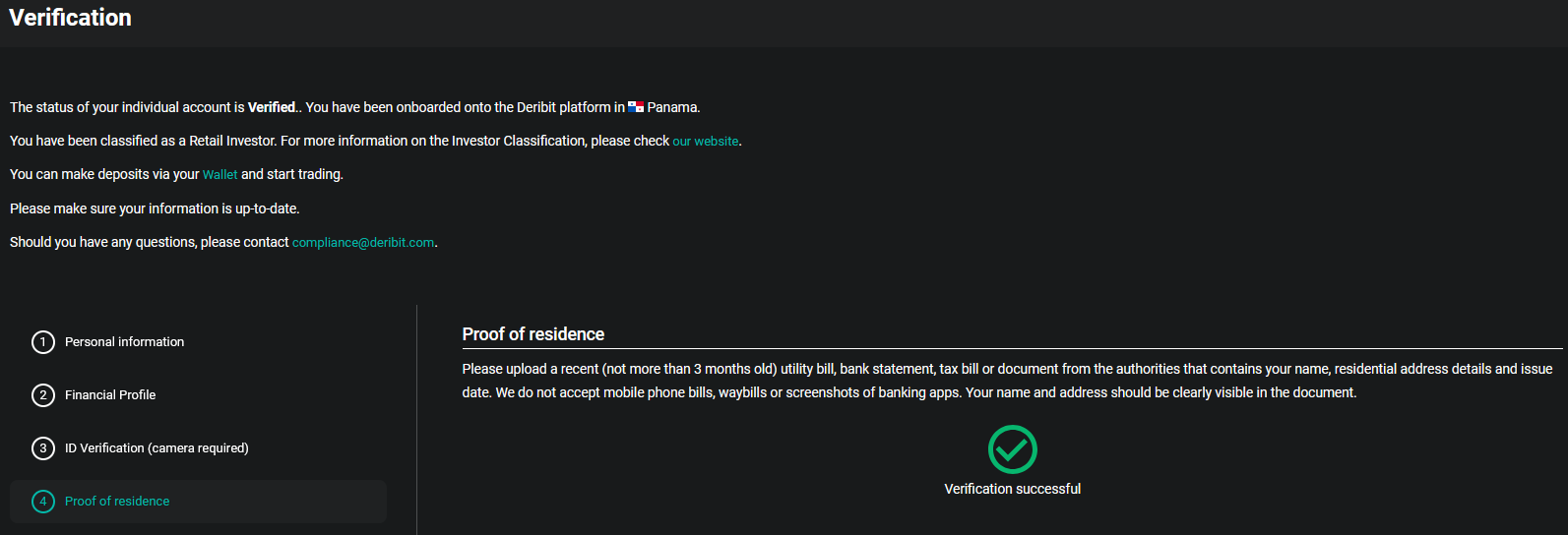This screenshot has height=535, width=1568.
Task: Click the green verification successful checkmark icon
Action: [1012, 449]
